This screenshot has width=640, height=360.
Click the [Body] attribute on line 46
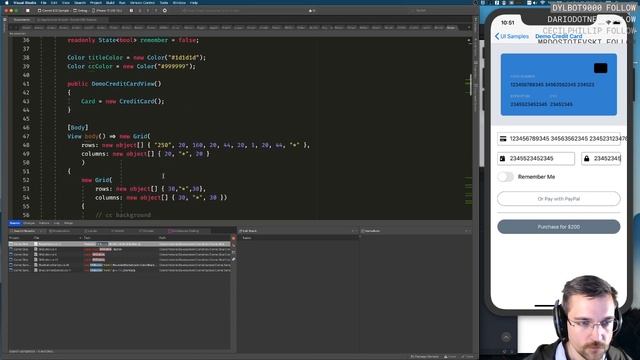78,127
